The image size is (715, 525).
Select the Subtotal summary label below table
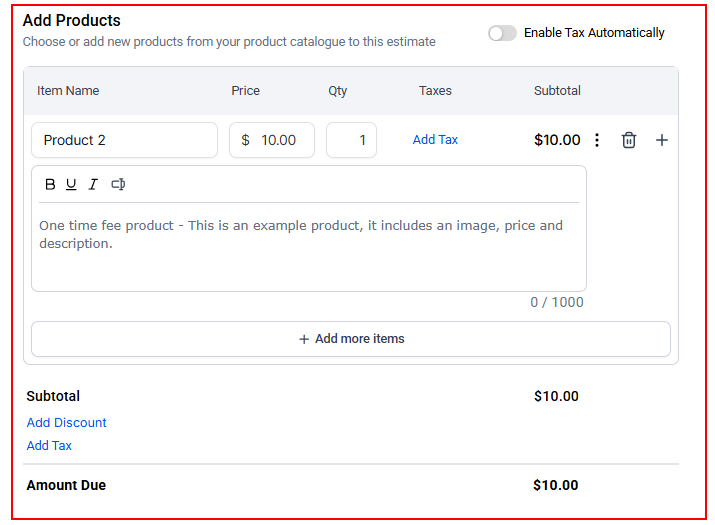point(53,396)
